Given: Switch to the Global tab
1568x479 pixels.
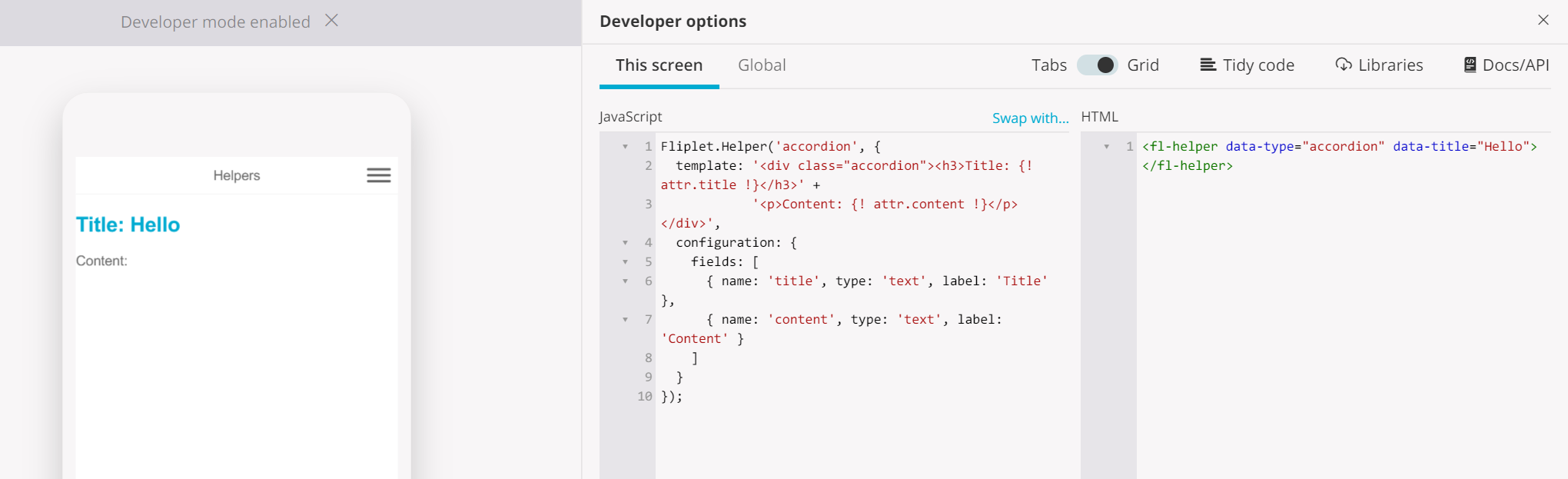Looking at the screenshot, I should tap(761, 65).
